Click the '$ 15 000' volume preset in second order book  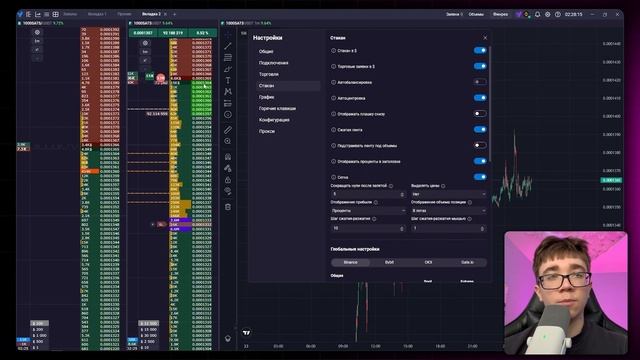pos(149,329)
